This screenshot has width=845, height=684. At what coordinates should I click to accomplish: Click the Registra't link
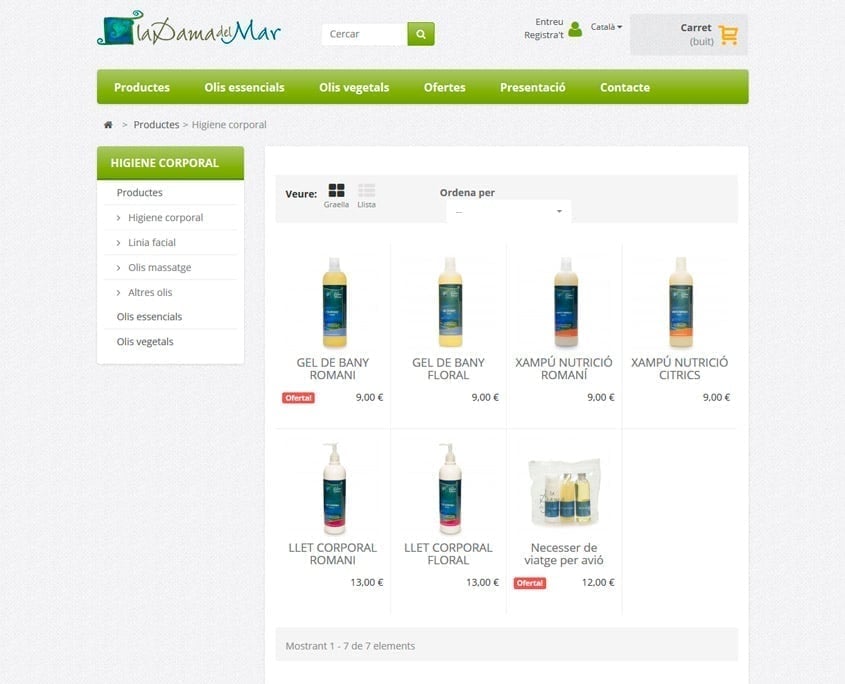[x=544, y=35]
